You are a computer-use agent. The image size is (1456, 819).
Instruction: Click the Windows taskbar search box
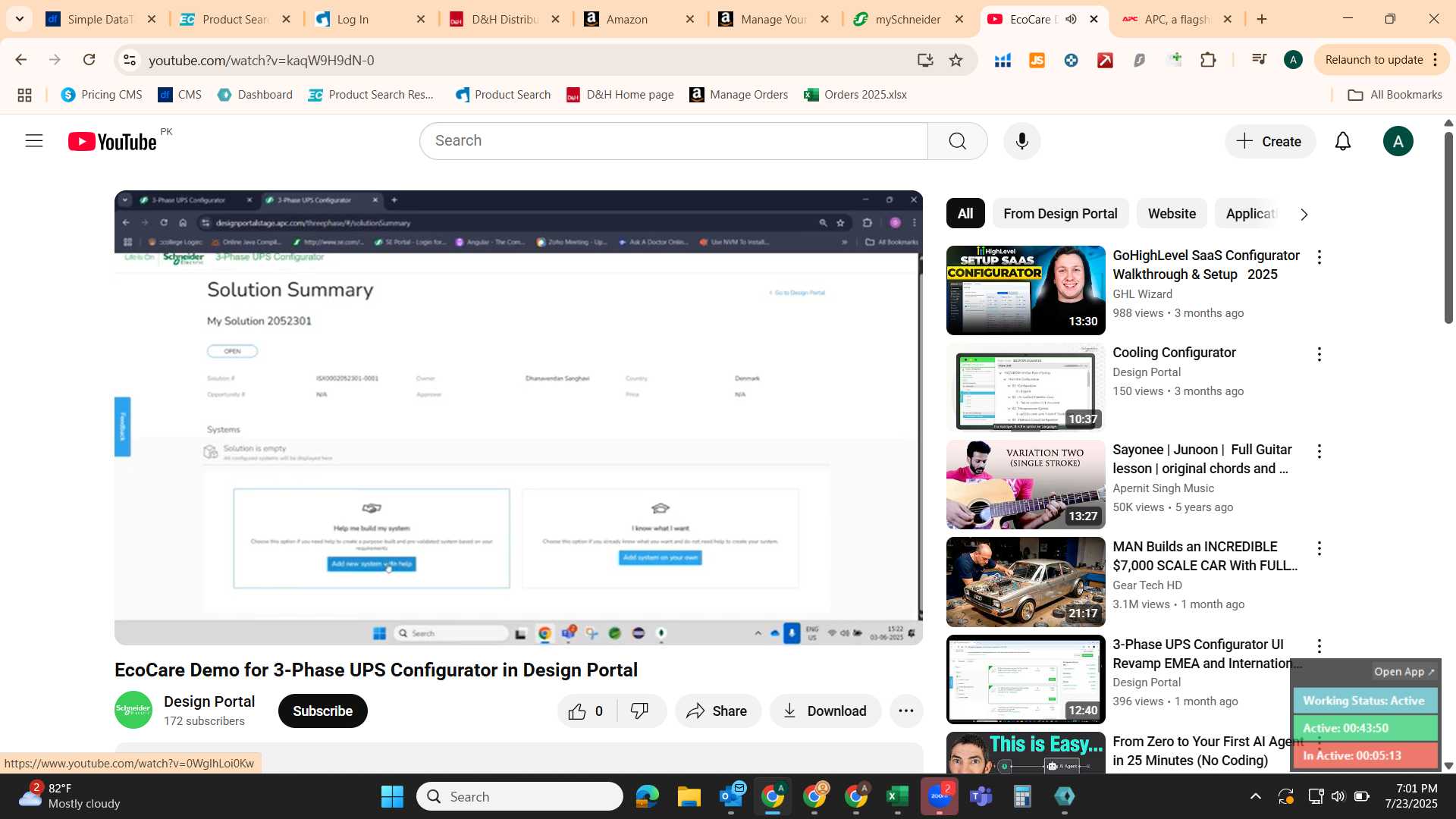pyautogui.click(x=519, y=796)
